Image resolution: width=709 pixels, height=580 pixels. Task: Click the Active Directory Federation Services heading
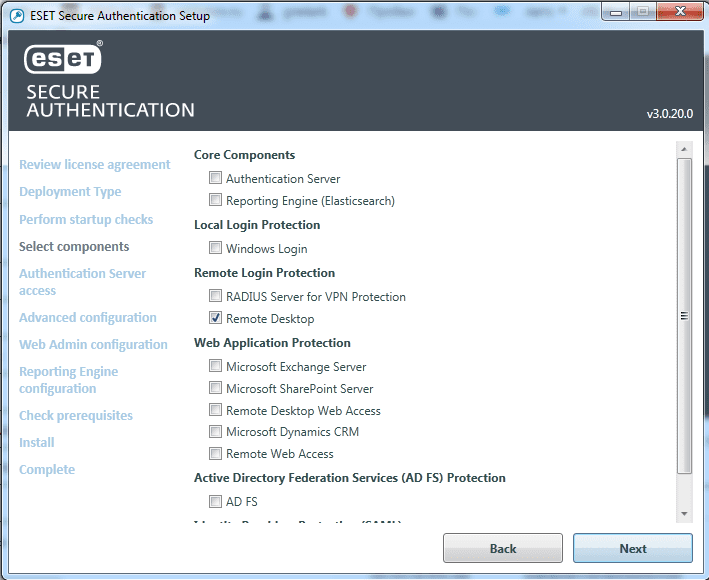tap(350, 478)
